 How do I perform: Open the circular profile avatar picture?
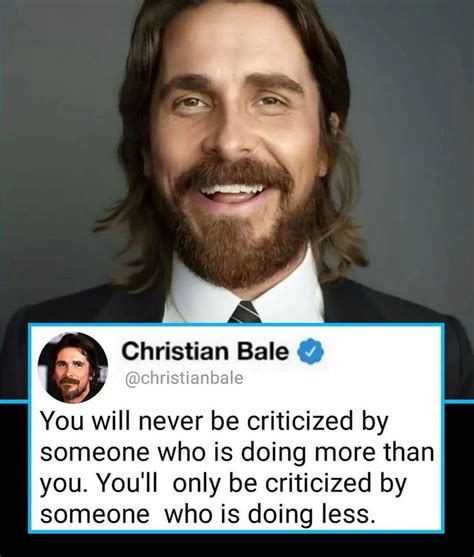tap(73, 367)
